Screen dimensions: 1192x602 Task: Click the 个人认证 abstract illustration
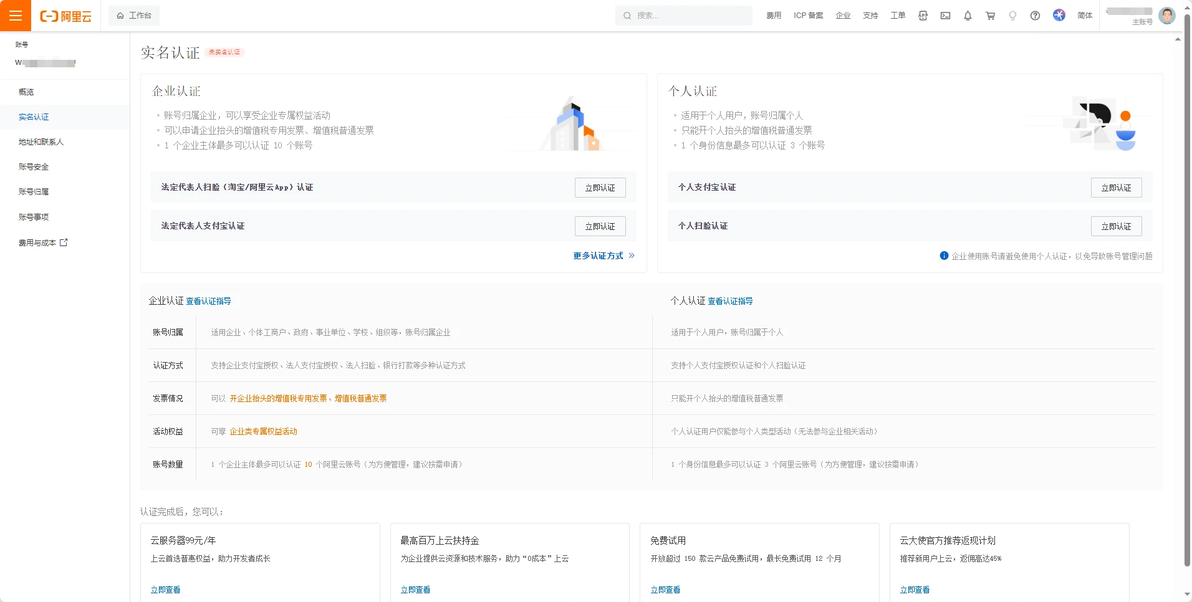1102,122
